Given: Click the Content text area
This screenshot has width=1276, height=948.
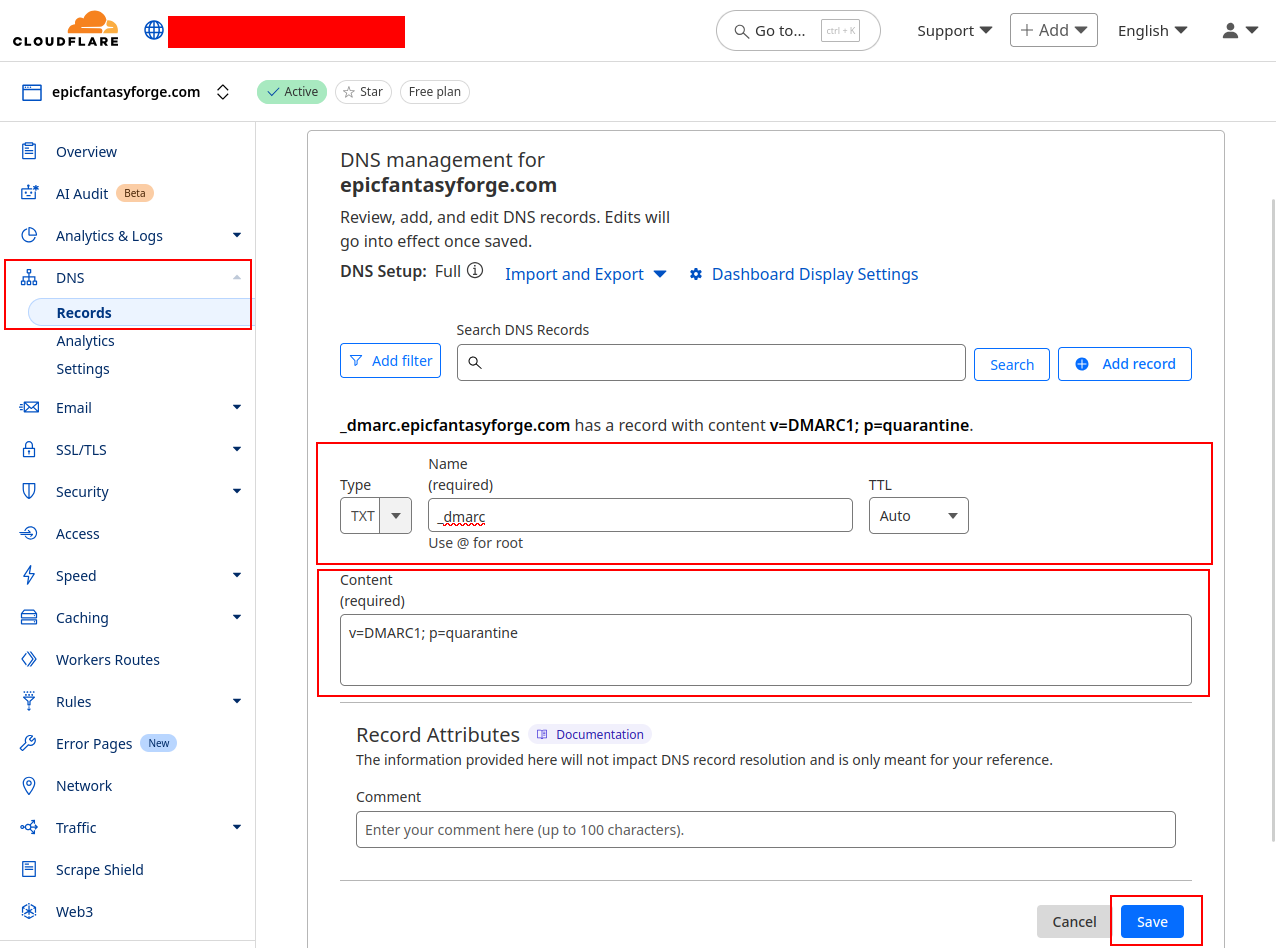Looking at the screenshot, I should click(x=766, y=650).
